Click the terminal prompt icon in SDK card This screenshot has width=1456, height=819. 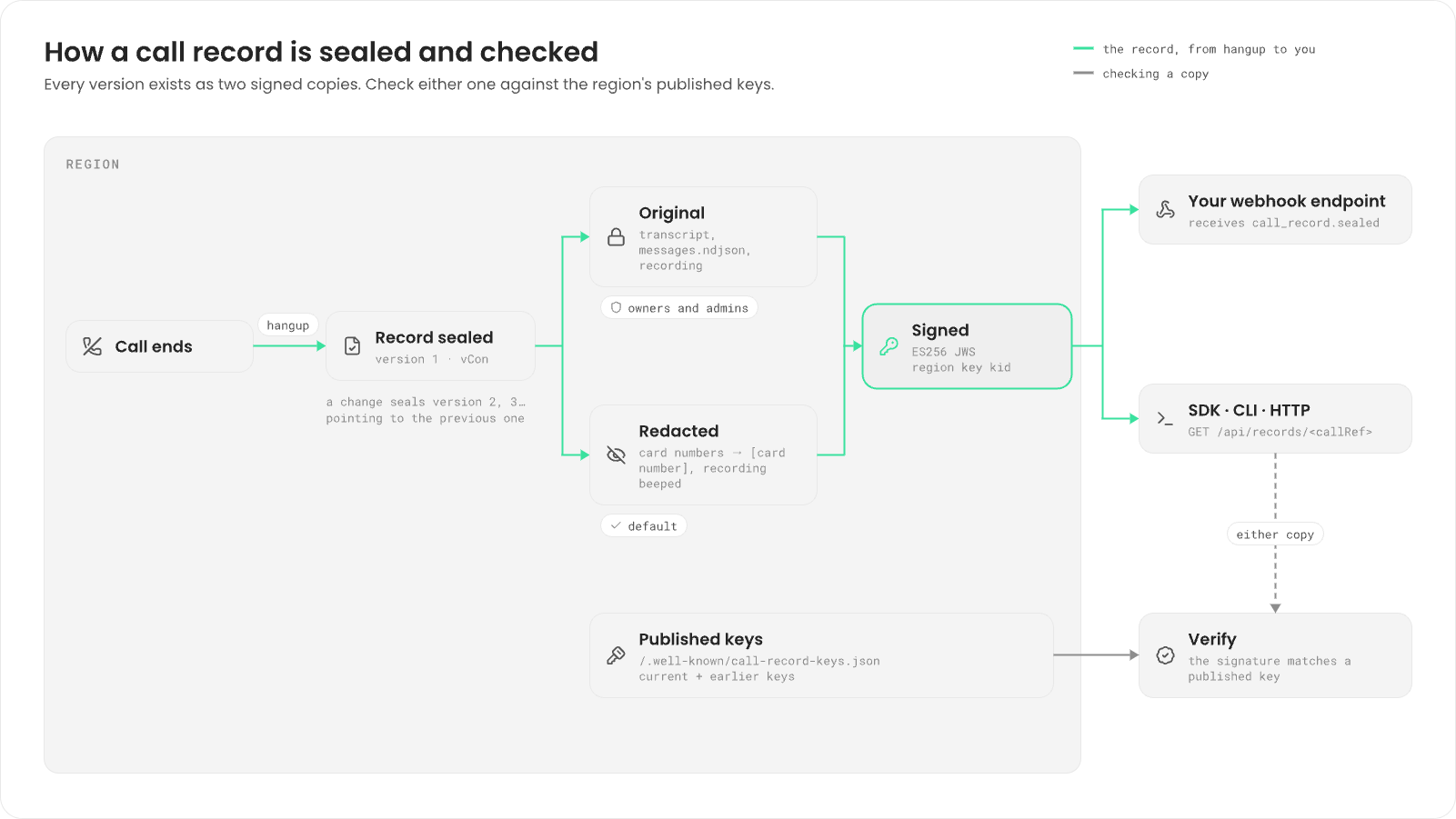coord(1165,419)
